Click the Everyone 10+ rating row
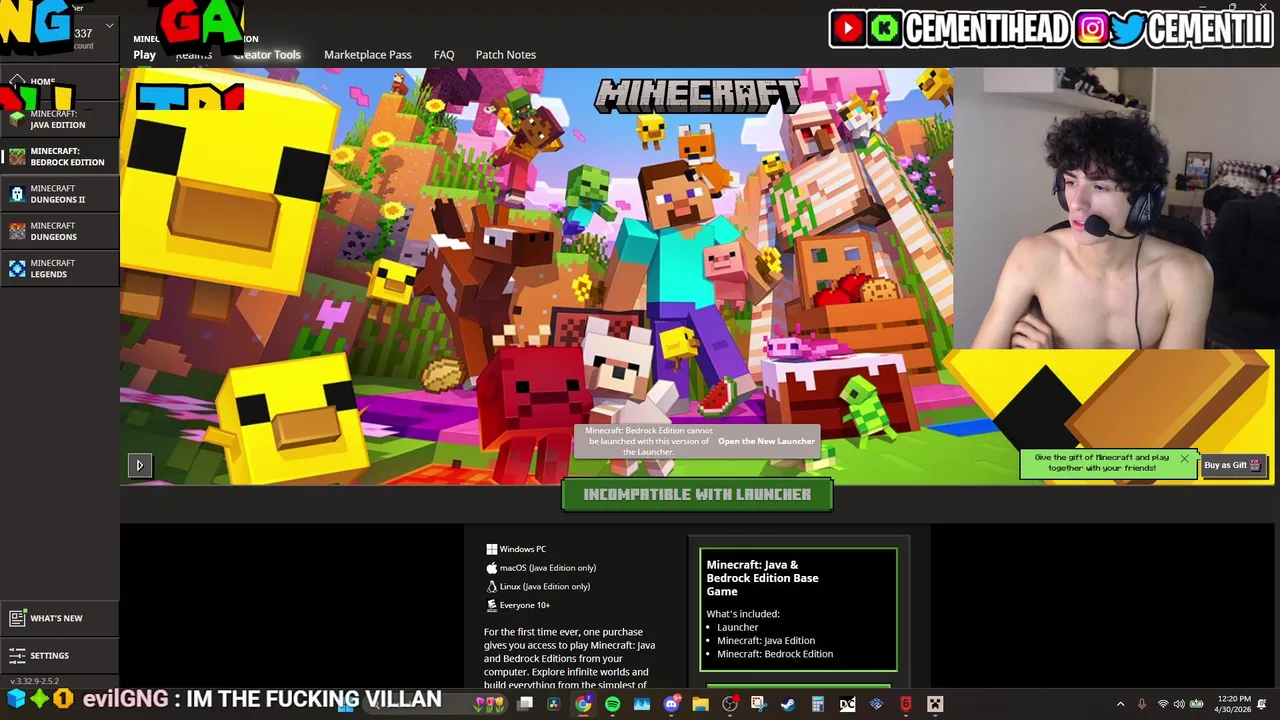Viewport: 1280px width, 720px height. pos(518,605)
